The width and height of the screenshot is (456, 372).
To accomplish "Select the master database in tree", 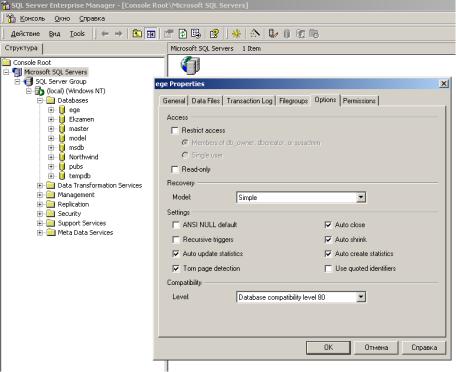I will [x=79, y=129].
